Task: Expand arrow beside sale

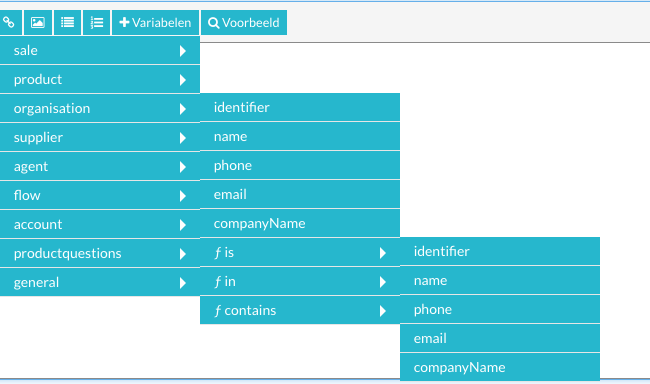Action: tap(182, 51)
